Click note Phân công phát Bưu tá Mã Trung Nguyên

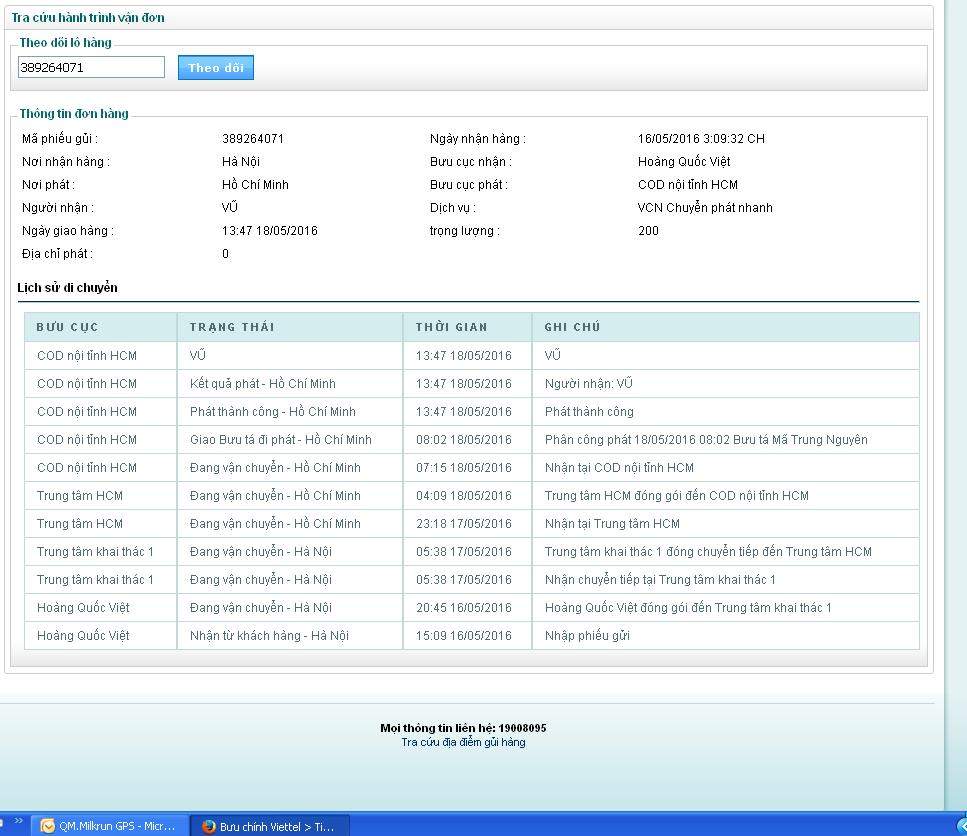pyautogui.click(x=706, y=440)
